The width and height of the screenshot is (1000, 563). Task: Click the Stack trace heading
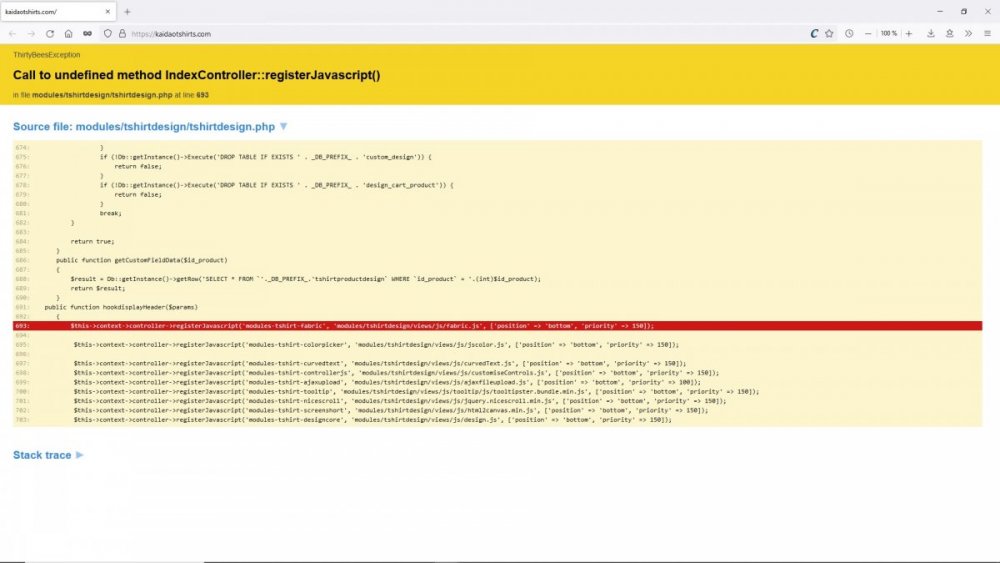(x=42, y=455)
